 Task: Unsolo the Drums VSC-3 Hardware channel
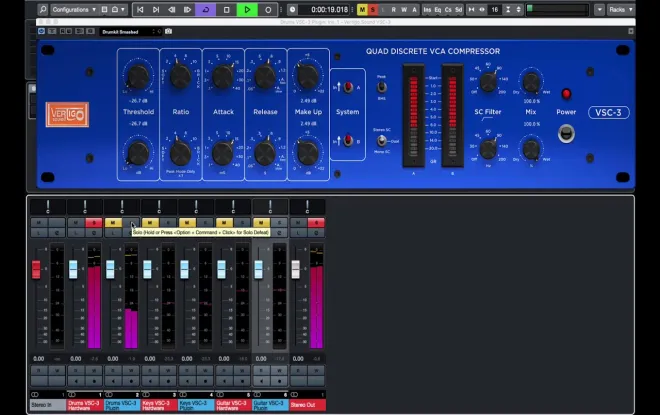click(94, 222)
